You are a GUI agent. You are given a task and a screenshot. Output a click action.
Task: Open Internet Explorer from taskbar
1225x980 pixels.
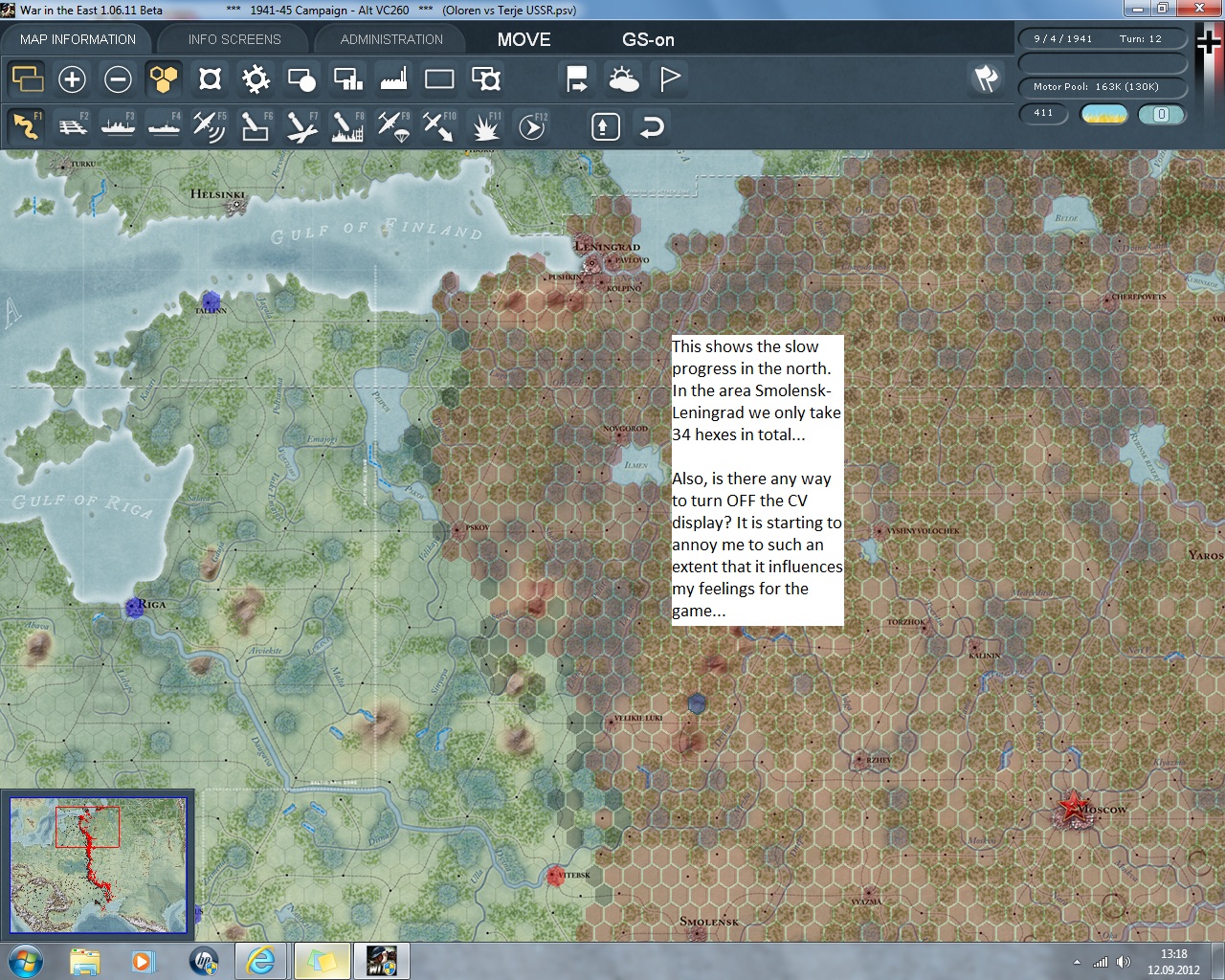pos(261,961)
